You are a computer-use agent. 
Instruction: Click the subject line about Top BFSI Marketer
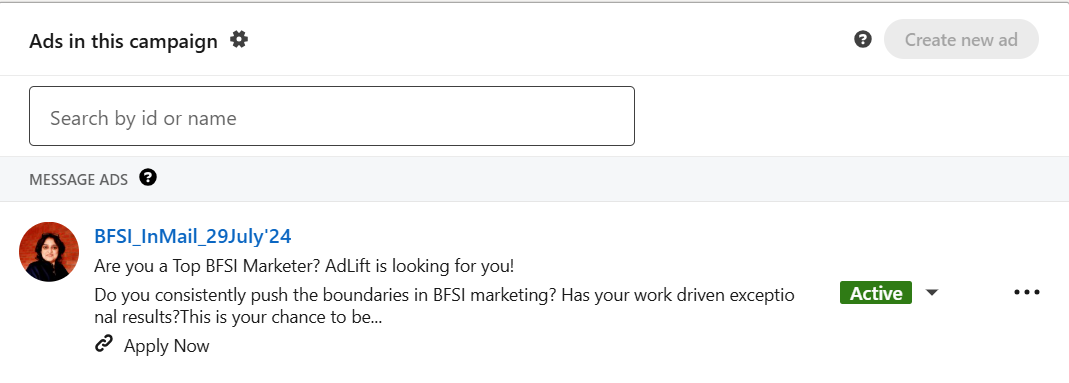point(303,266)
